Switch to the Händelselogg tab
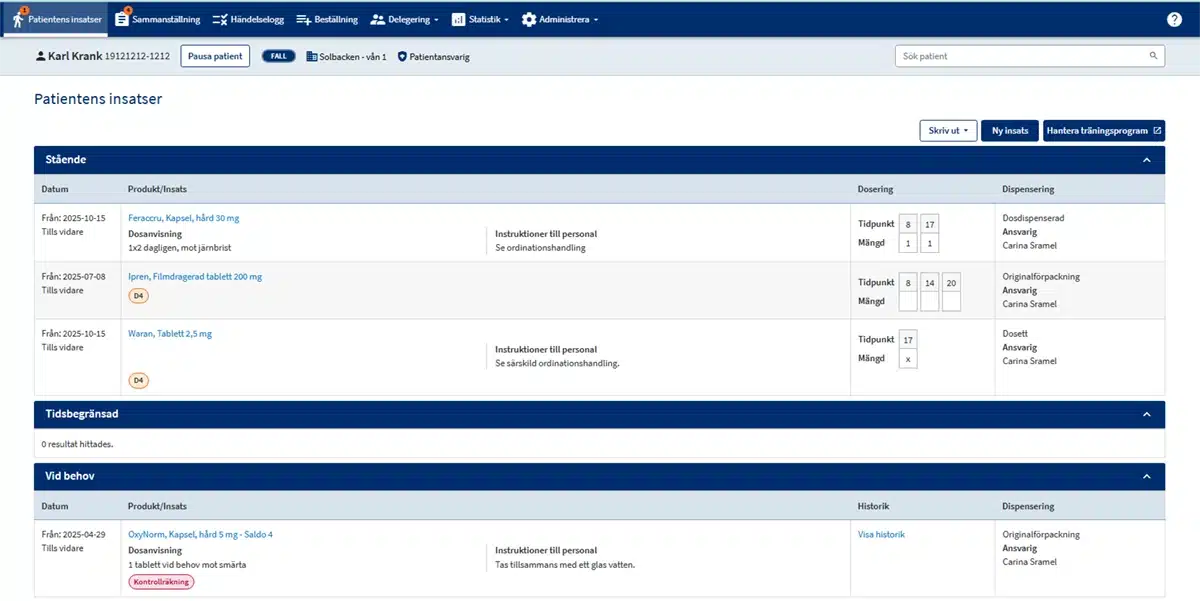Screen dimensions: 1200x601 click(248, 18)
